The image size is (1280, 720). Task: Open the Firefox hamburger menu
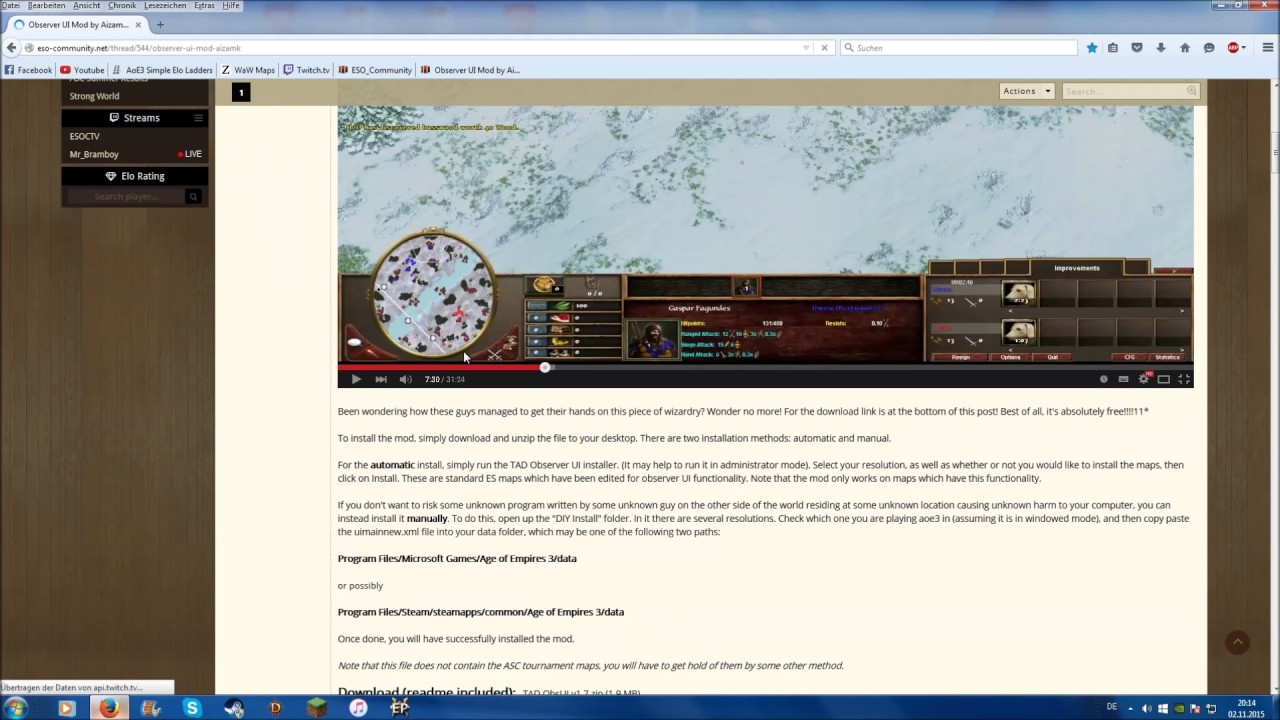[x=1268, y=47]
